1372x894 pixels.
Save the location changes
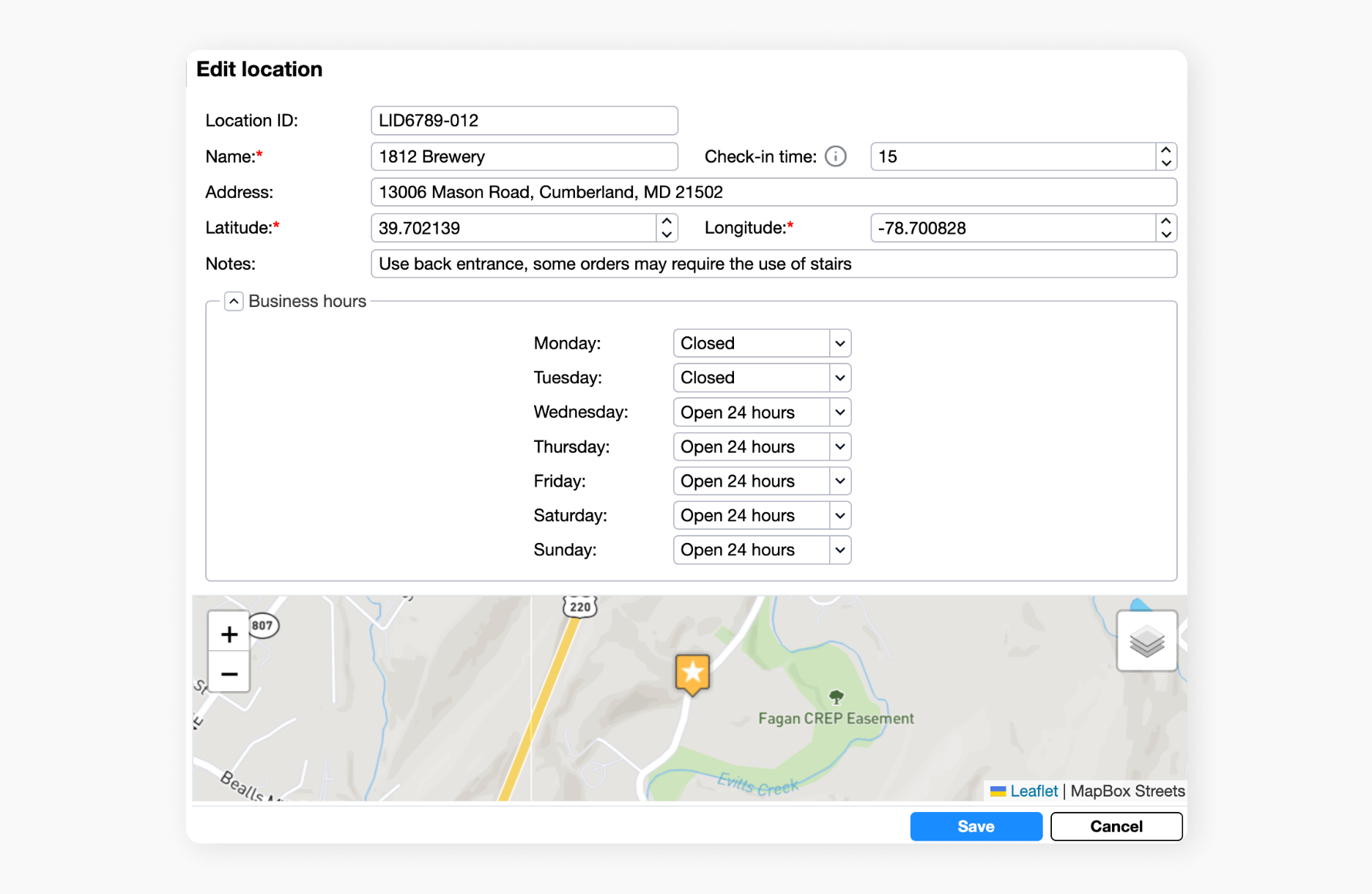tap(976, 826)
